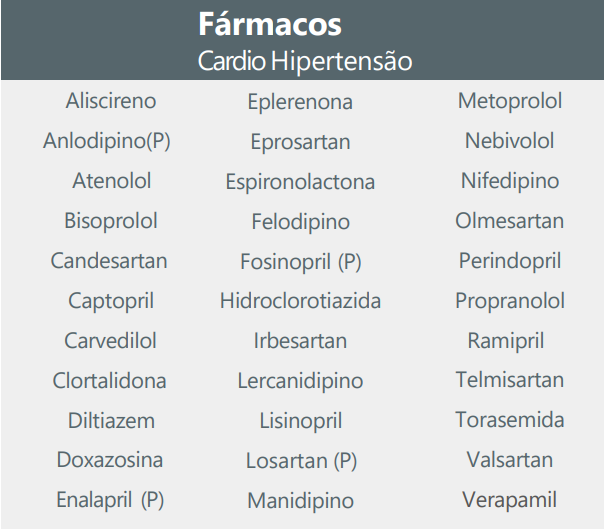Choose Bisoprolol from the first column
This screenshot has height=529, width=604.
(111, 221)
